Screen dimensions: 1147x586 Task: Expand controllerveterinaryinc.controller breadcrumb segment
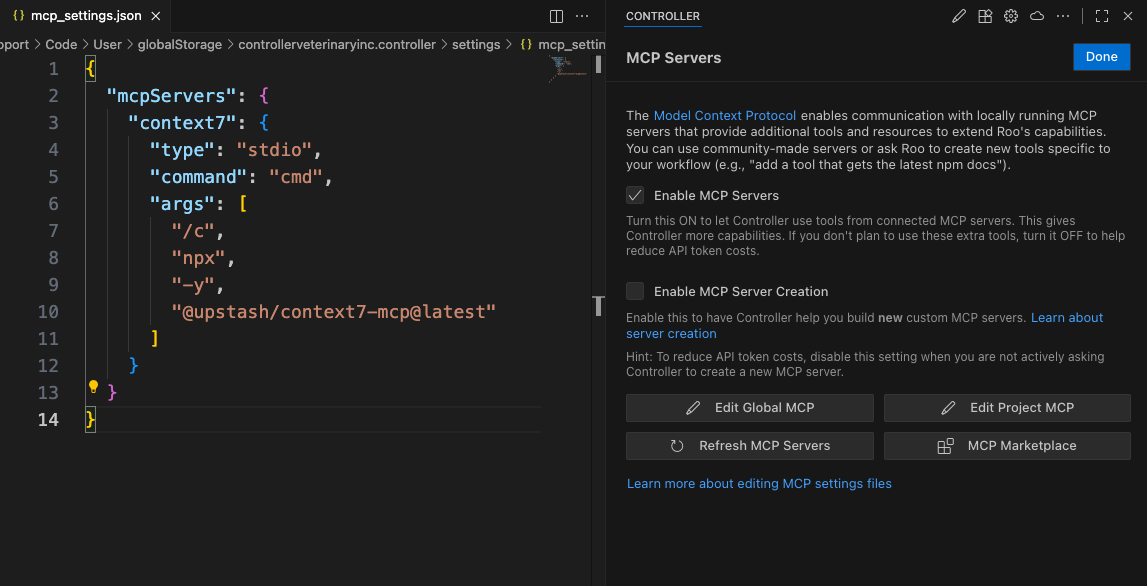337,44
